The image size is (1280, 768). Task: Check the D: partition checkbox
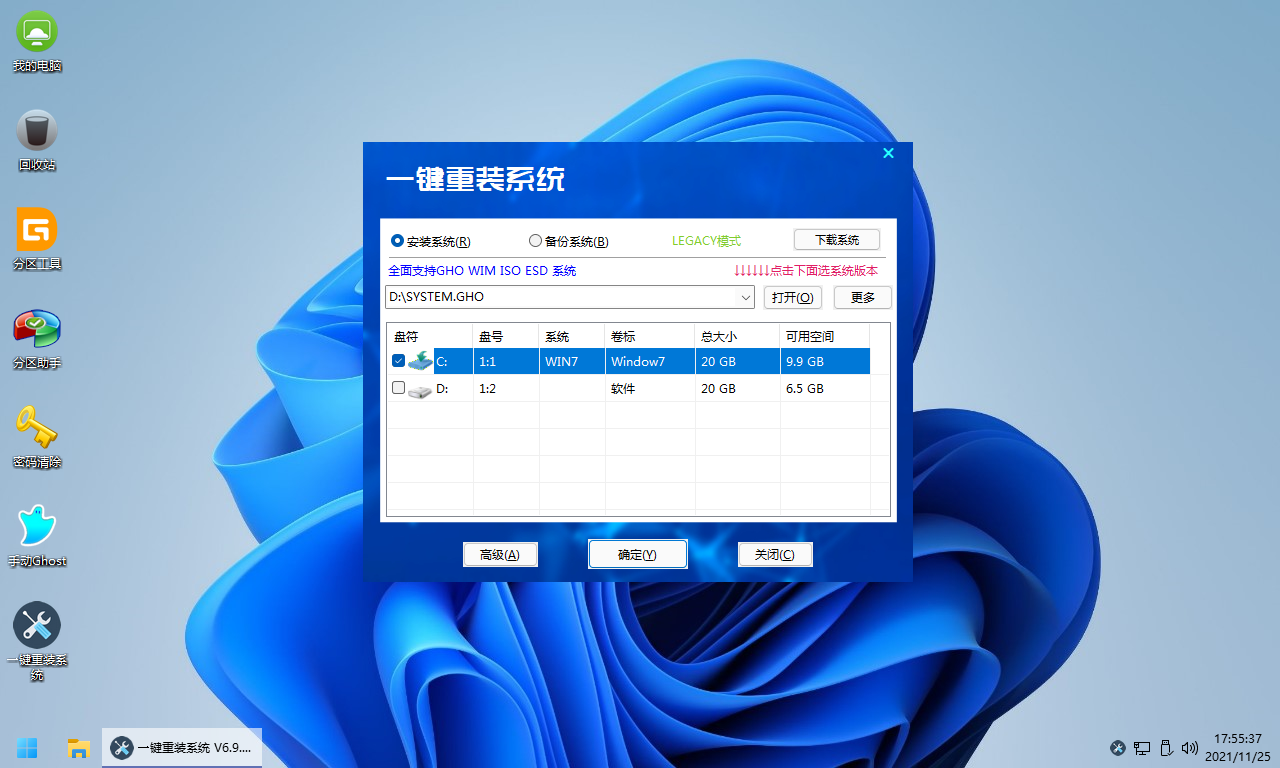[x=399, y=388]
